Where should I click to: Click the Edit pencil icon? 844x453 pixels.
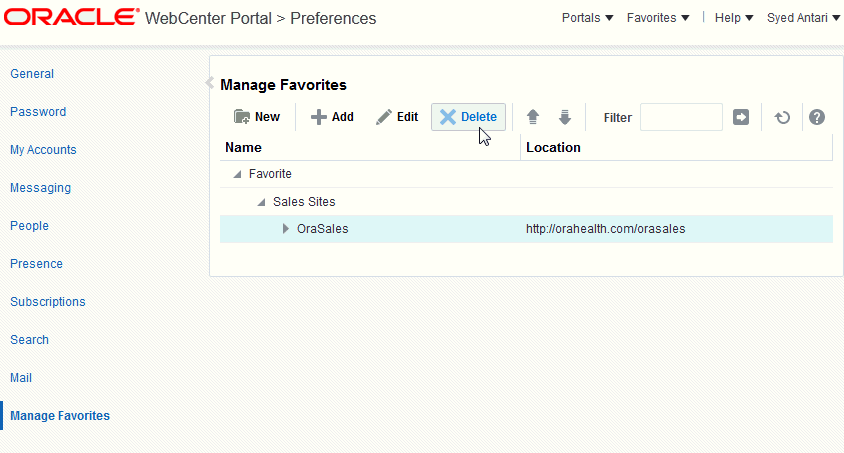(x=384, y=117)
